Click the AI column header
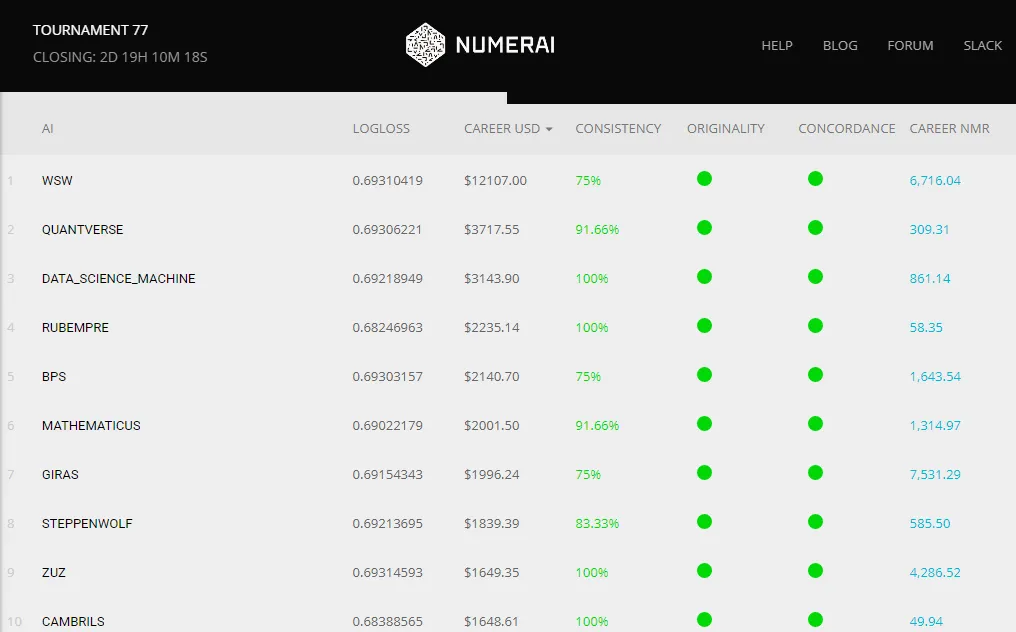 (47, 128)
